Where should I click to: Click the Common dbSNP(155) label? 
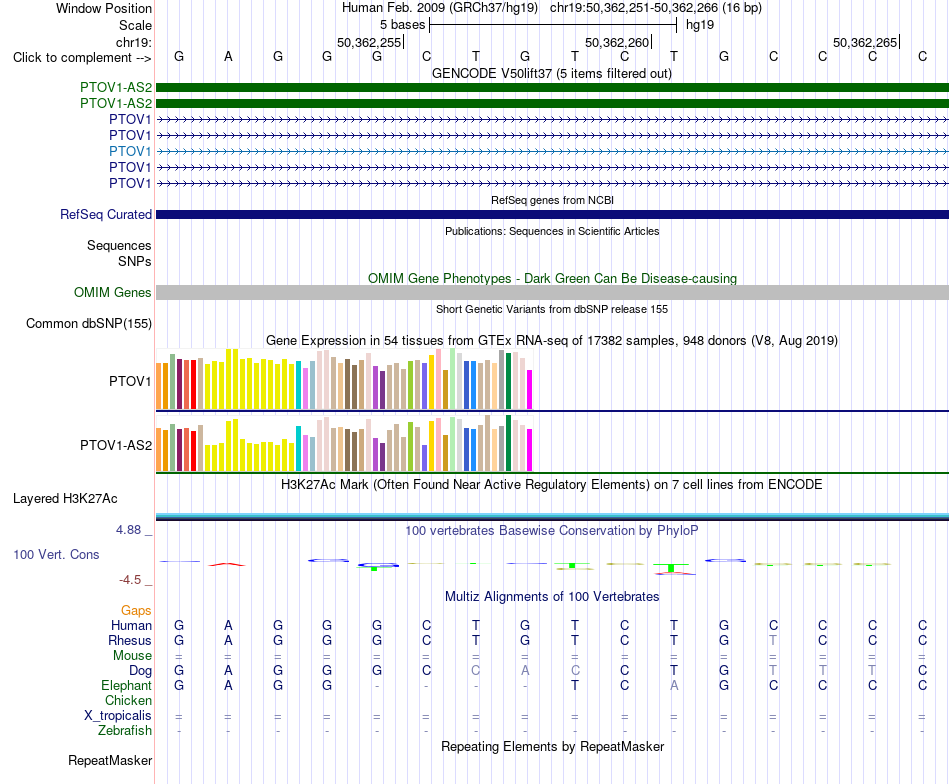coord(88,324)
